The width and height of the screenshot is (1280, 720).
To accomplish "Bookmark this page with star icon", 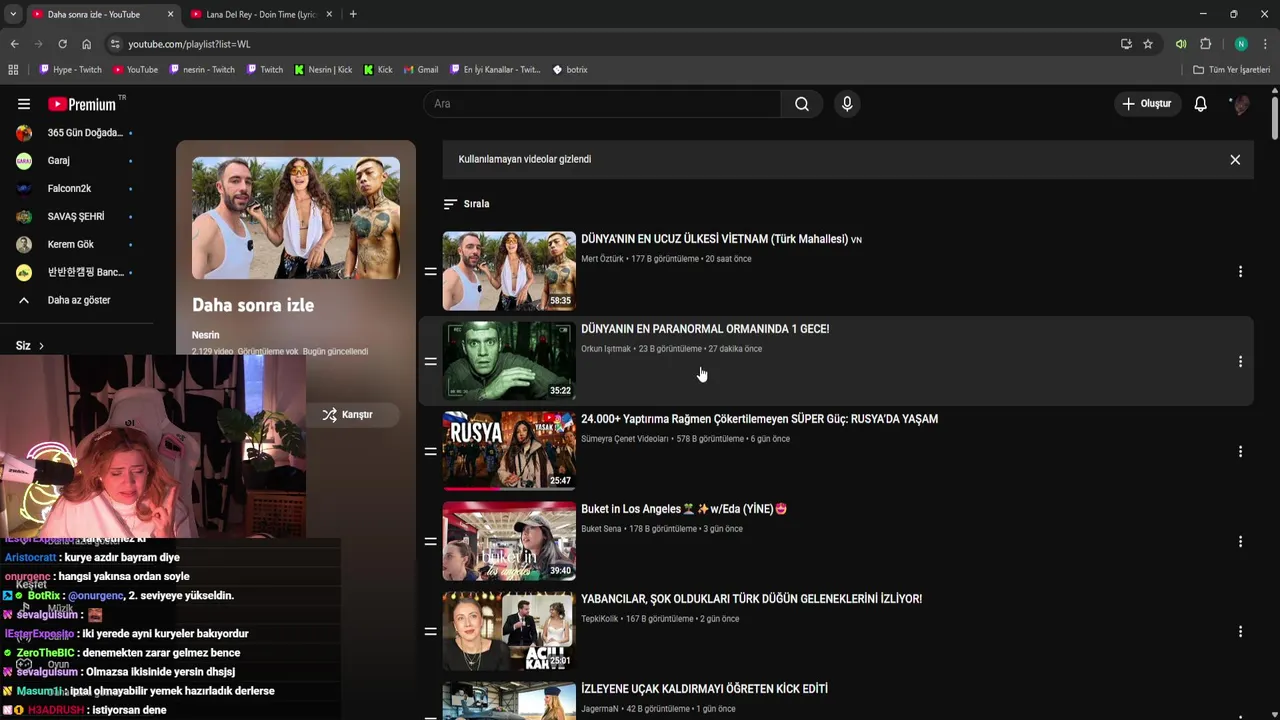I will [x=1148, y=44].
